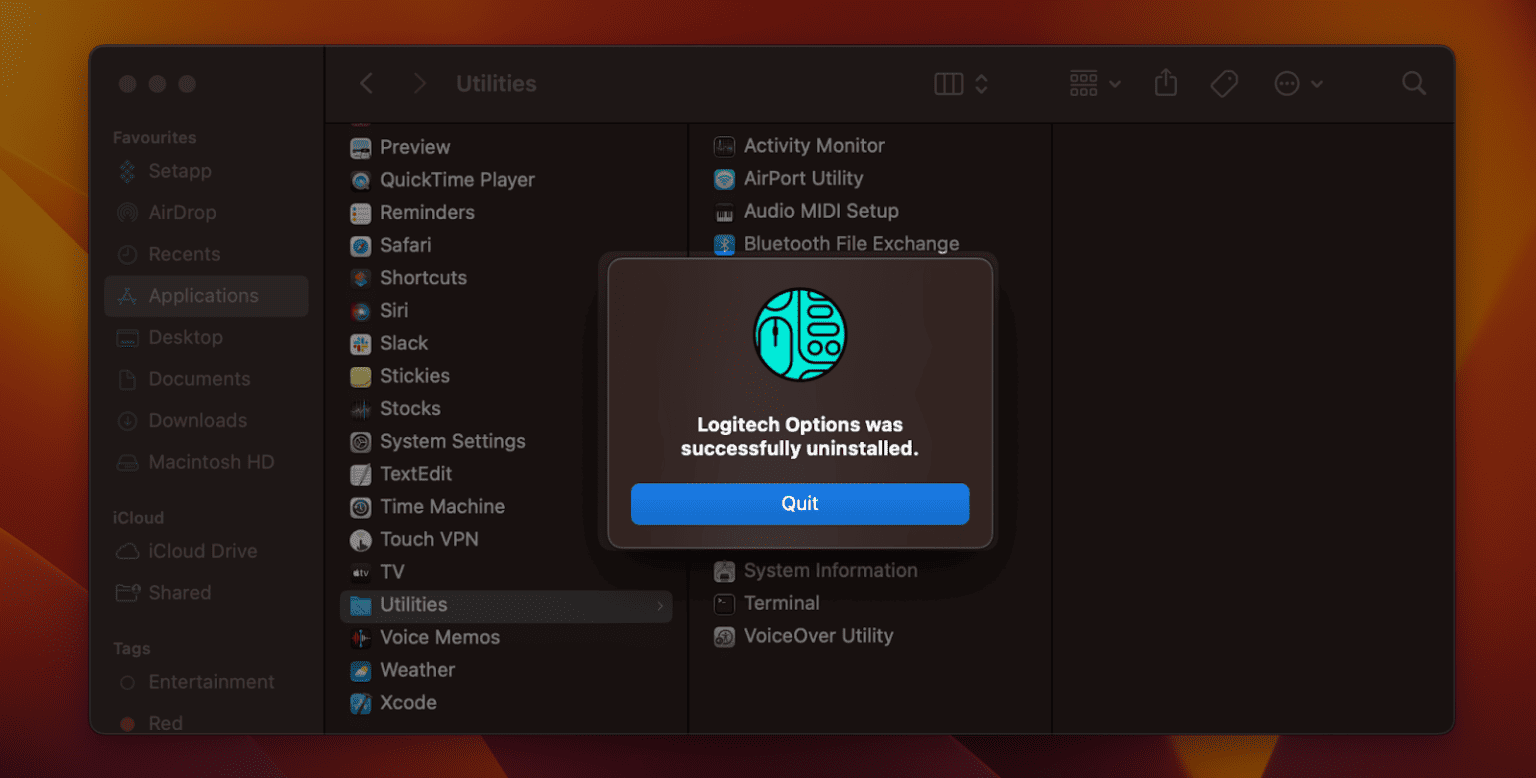Click the Share icon in toolbar
Image resolution: width=1536 pixels, height=778 pixels.
point(1165,84)
